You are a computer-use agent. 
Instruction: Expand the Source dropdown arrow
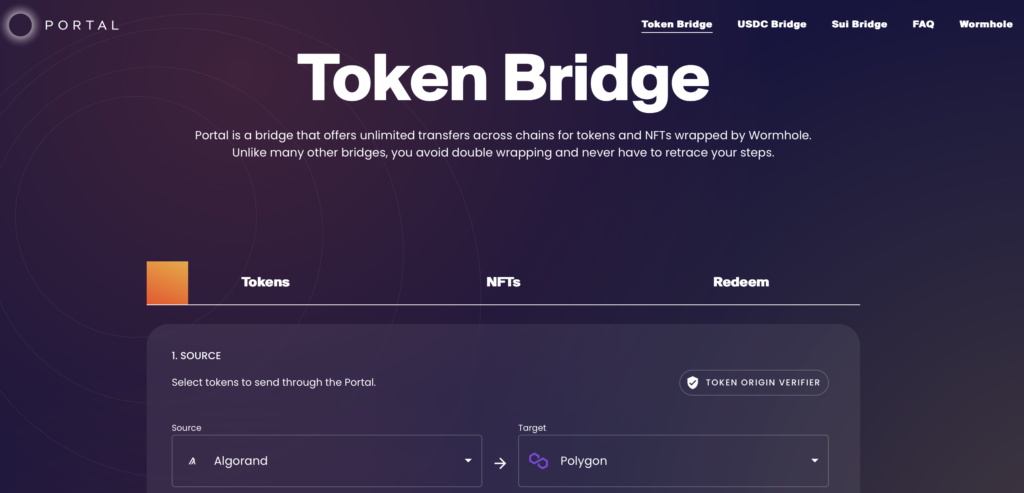point(468,461)
